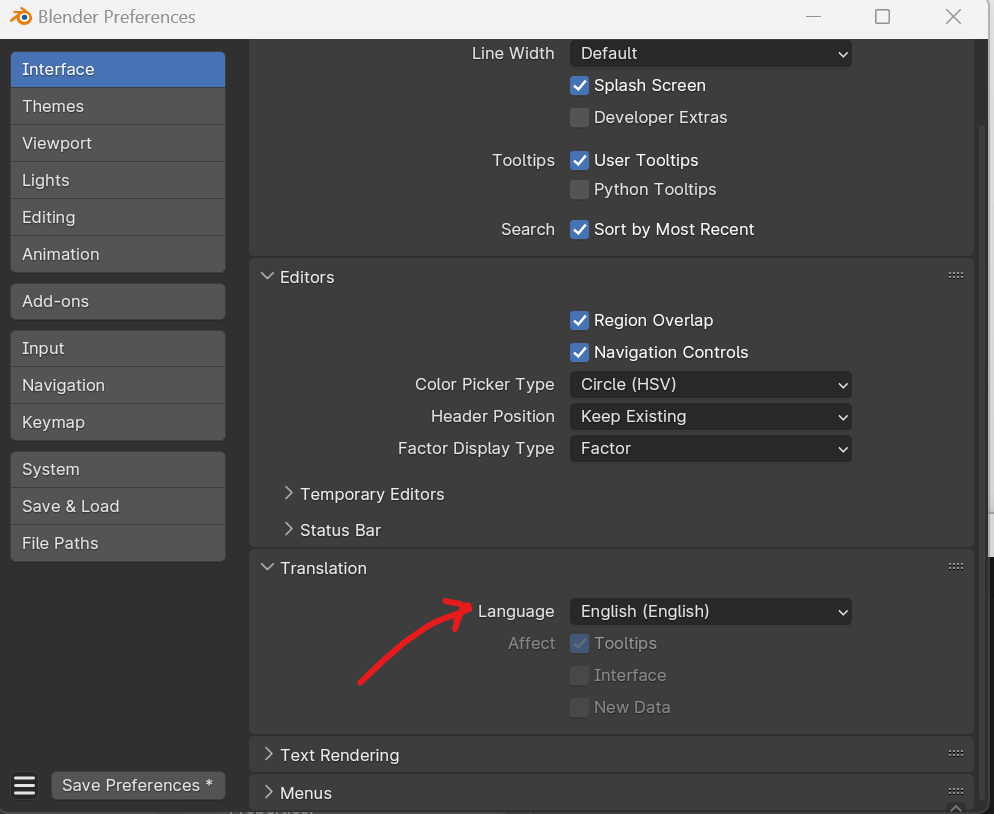Collapse the Editors panel

268,276
